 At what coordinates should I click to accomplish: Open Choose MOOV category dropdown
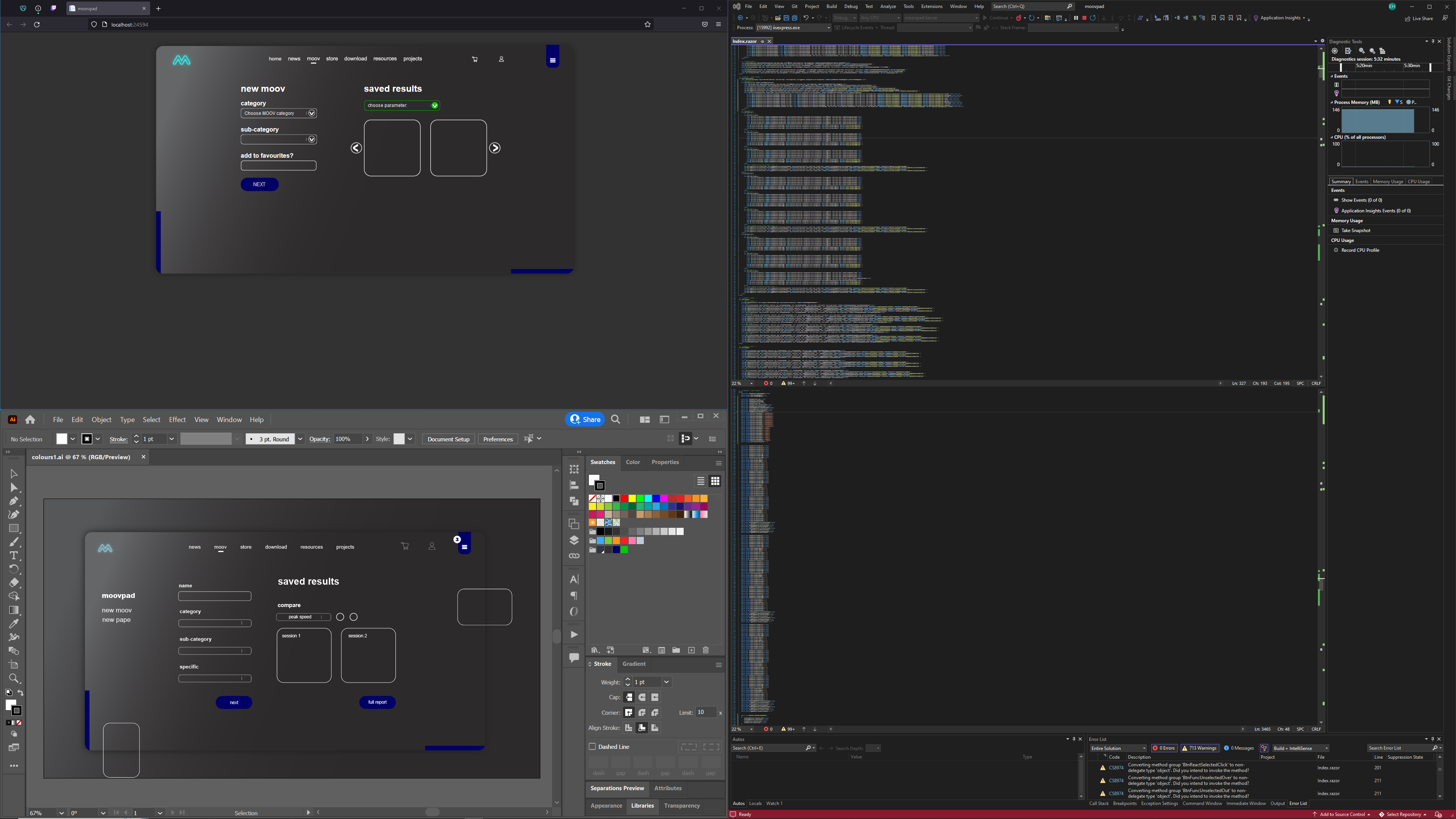click(279, 114)
